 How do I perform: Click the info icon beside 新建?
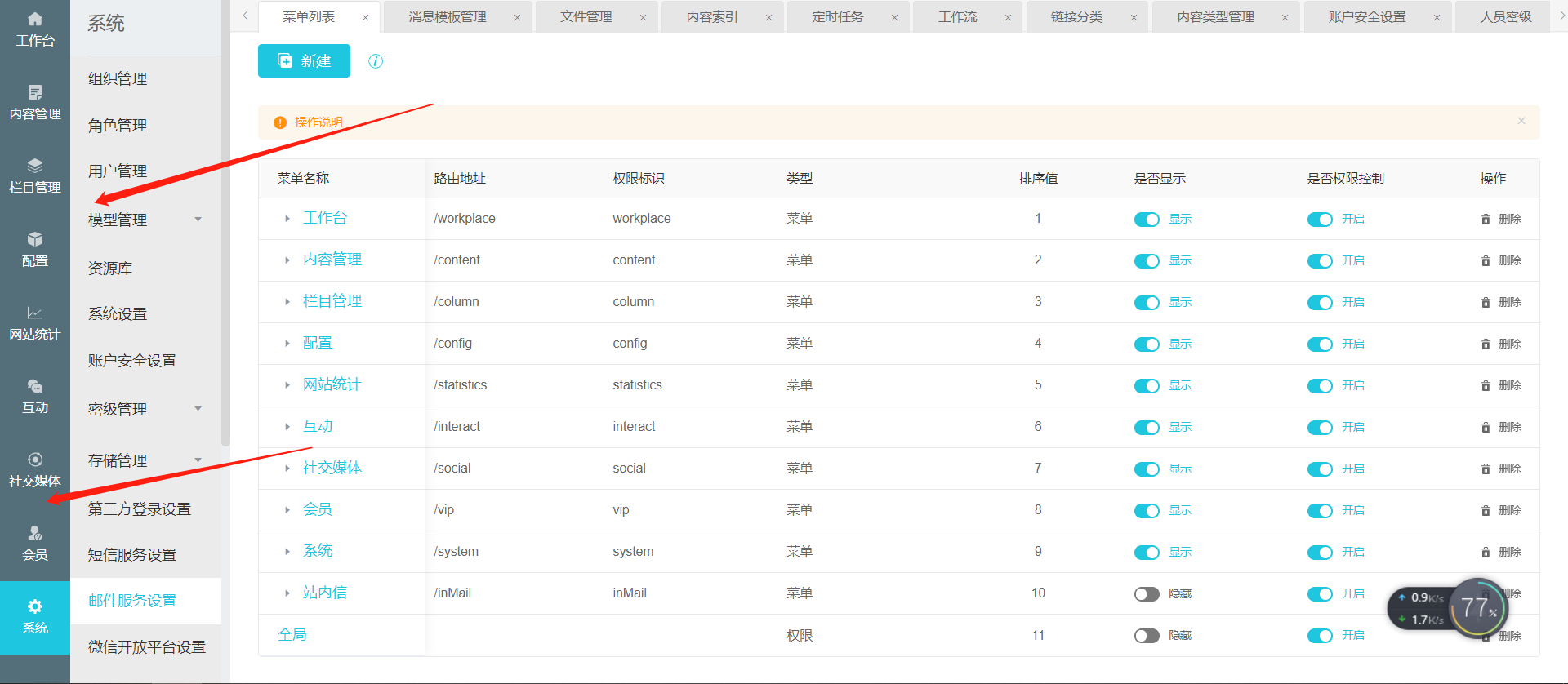pyautogui.click(x=376, y=61)
